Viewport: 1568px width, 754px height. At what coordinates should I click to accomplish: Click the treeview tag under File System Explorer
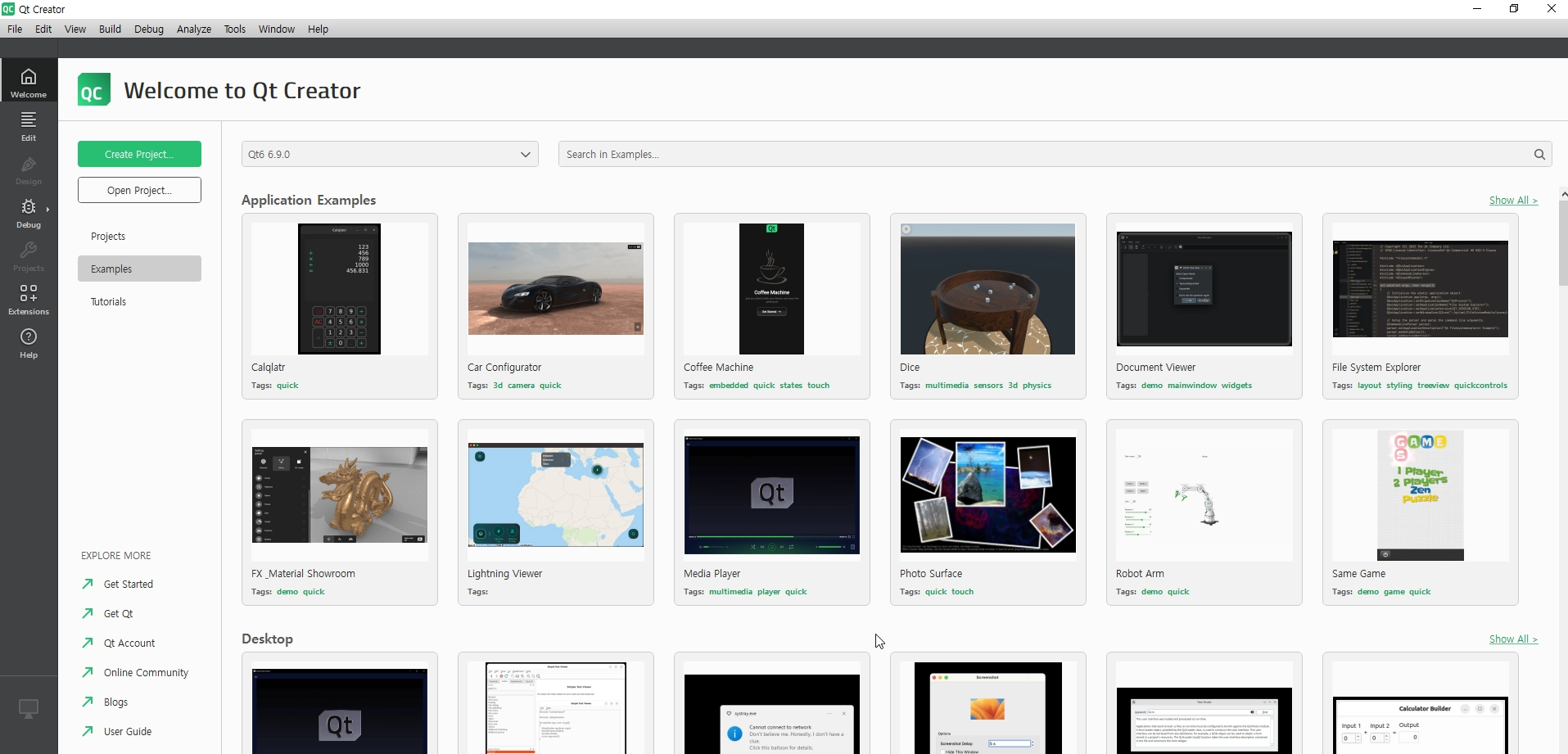(1433, 386)
